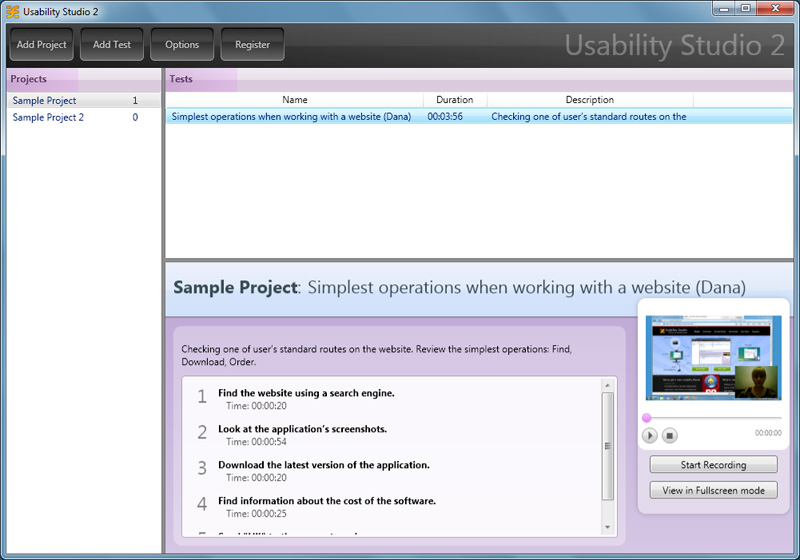The height and width of the screenshot is (560, 800).
Task: Click Time 00:00:54 under task 2
Action: 256,442
